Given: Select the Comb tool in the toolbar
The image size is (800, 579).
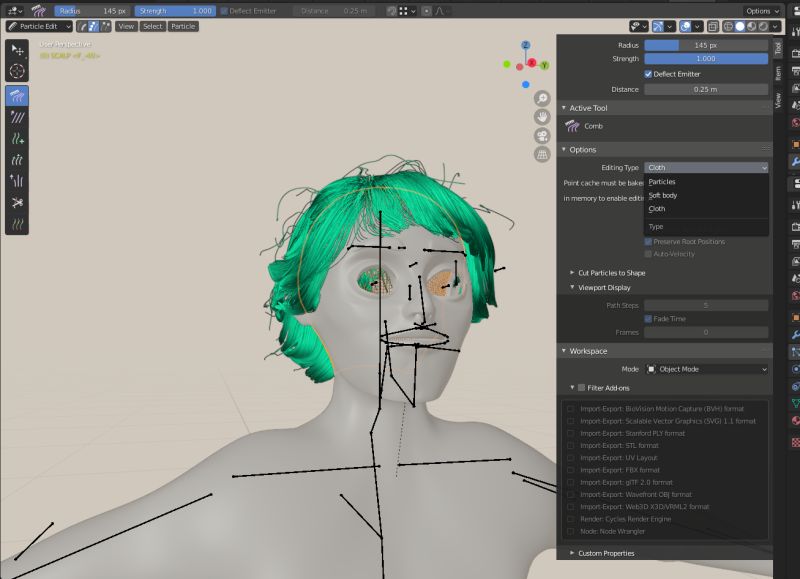Looking at the screenshot, I should coord(16,97).
